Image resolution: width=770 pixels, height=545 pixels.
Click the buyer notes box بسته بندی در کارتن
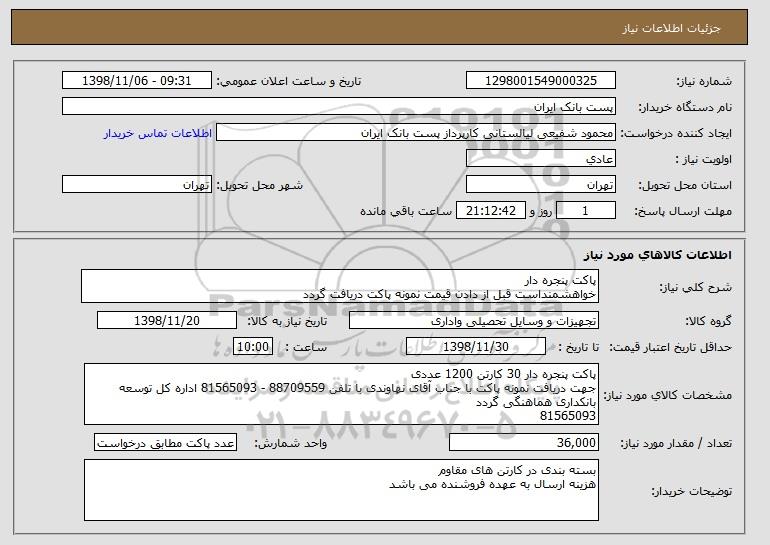pyautogui.click(x=341, y=490)
